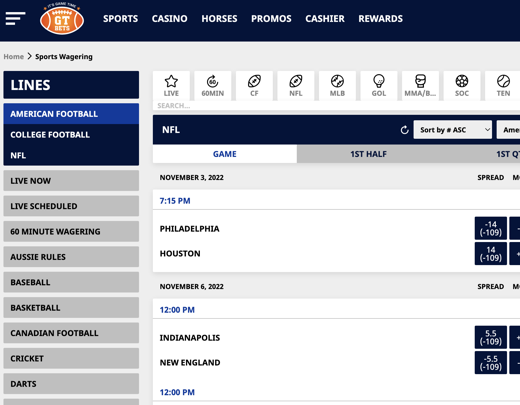Viewport: 520px width, 405px height.
Task: Refresh the NFL lines
Action: click(x=404, y=130)
